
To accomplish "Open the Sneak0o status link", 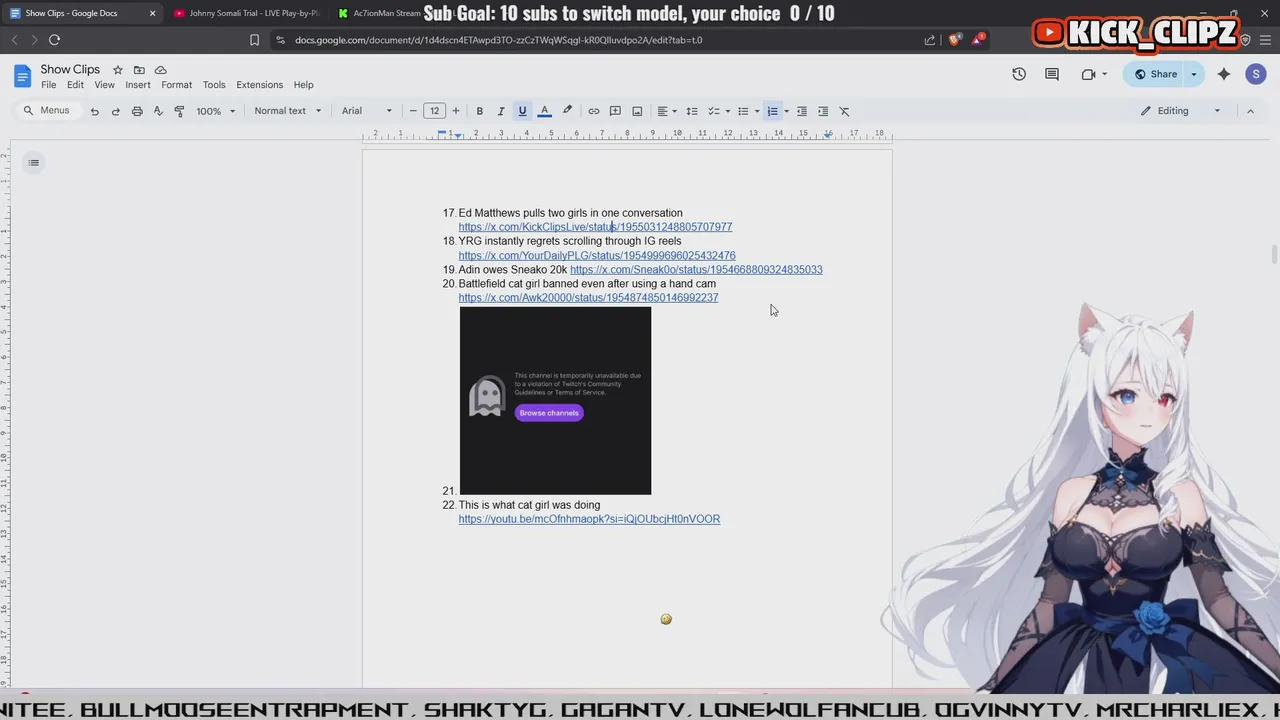I will [696, 270].
